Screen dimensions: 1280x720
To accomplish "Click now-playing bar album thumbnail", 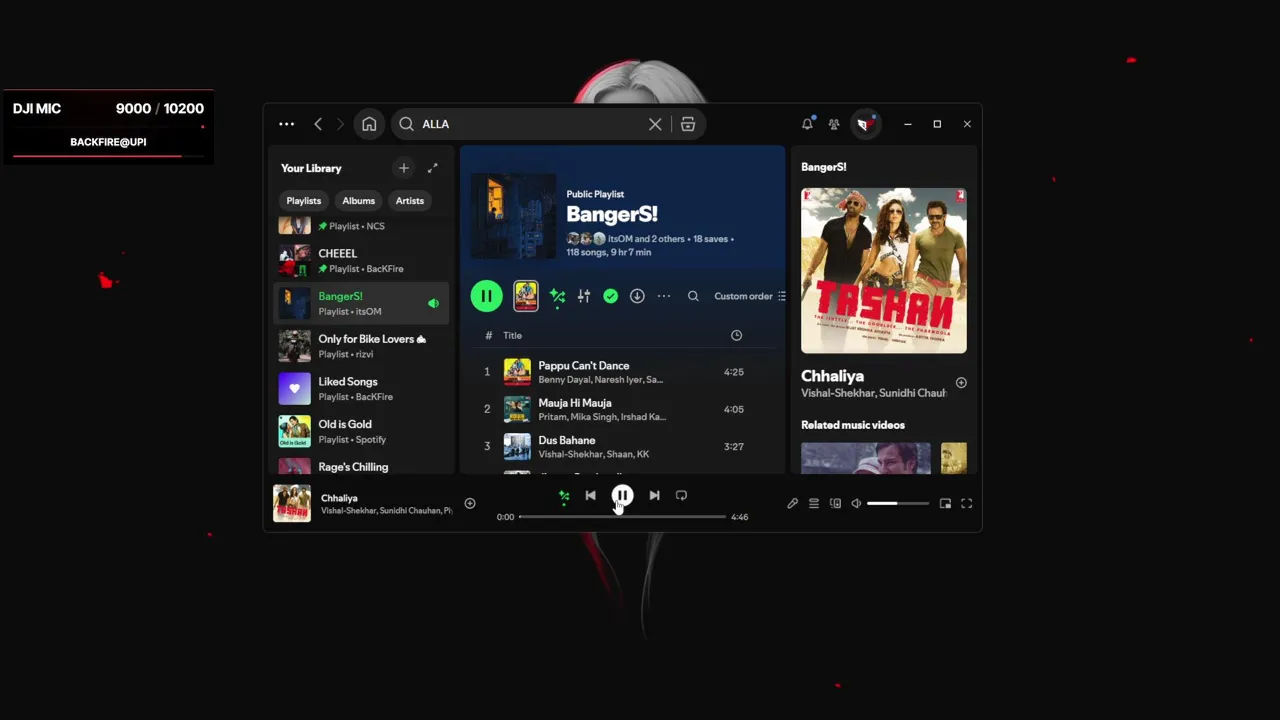I will (x=292, y=503).
